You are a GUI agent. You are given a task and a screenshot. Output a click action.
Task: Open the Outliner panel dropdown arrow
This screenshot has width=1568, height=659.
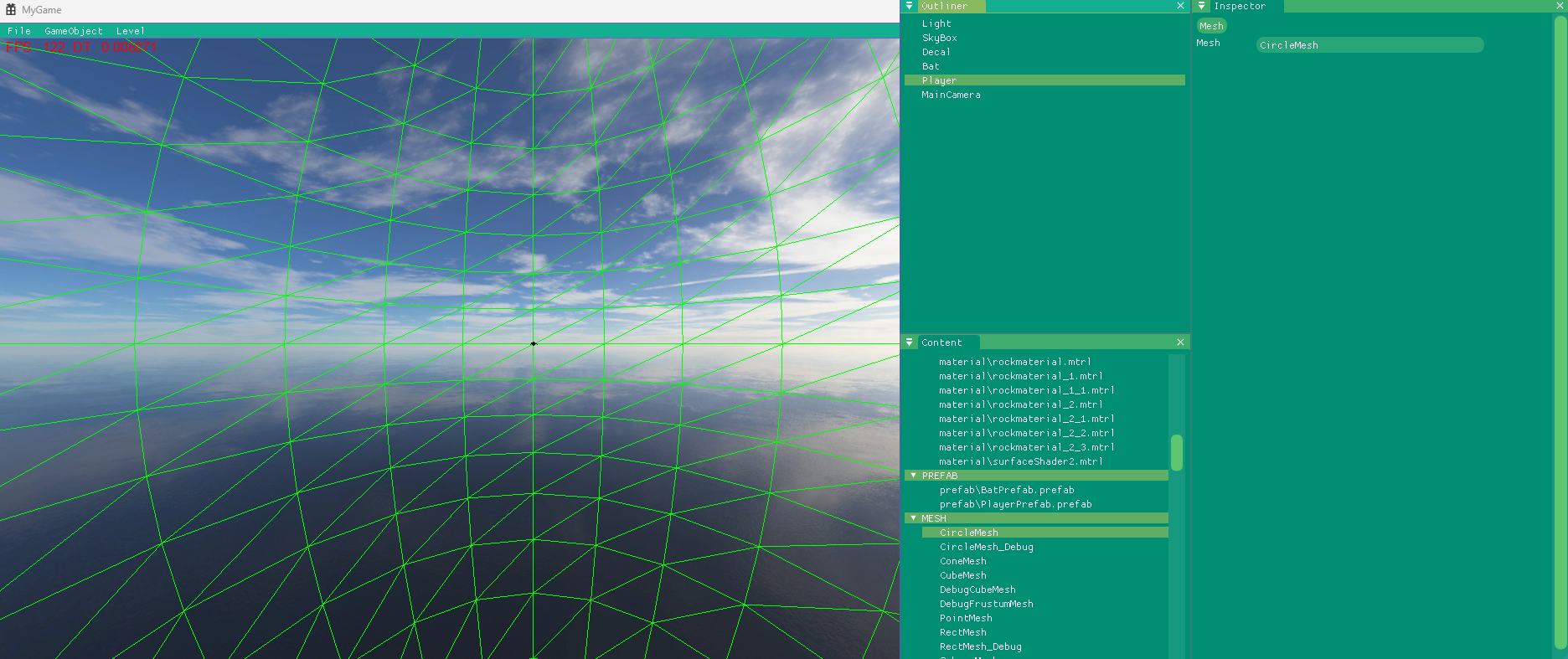[x=910, y=6]
